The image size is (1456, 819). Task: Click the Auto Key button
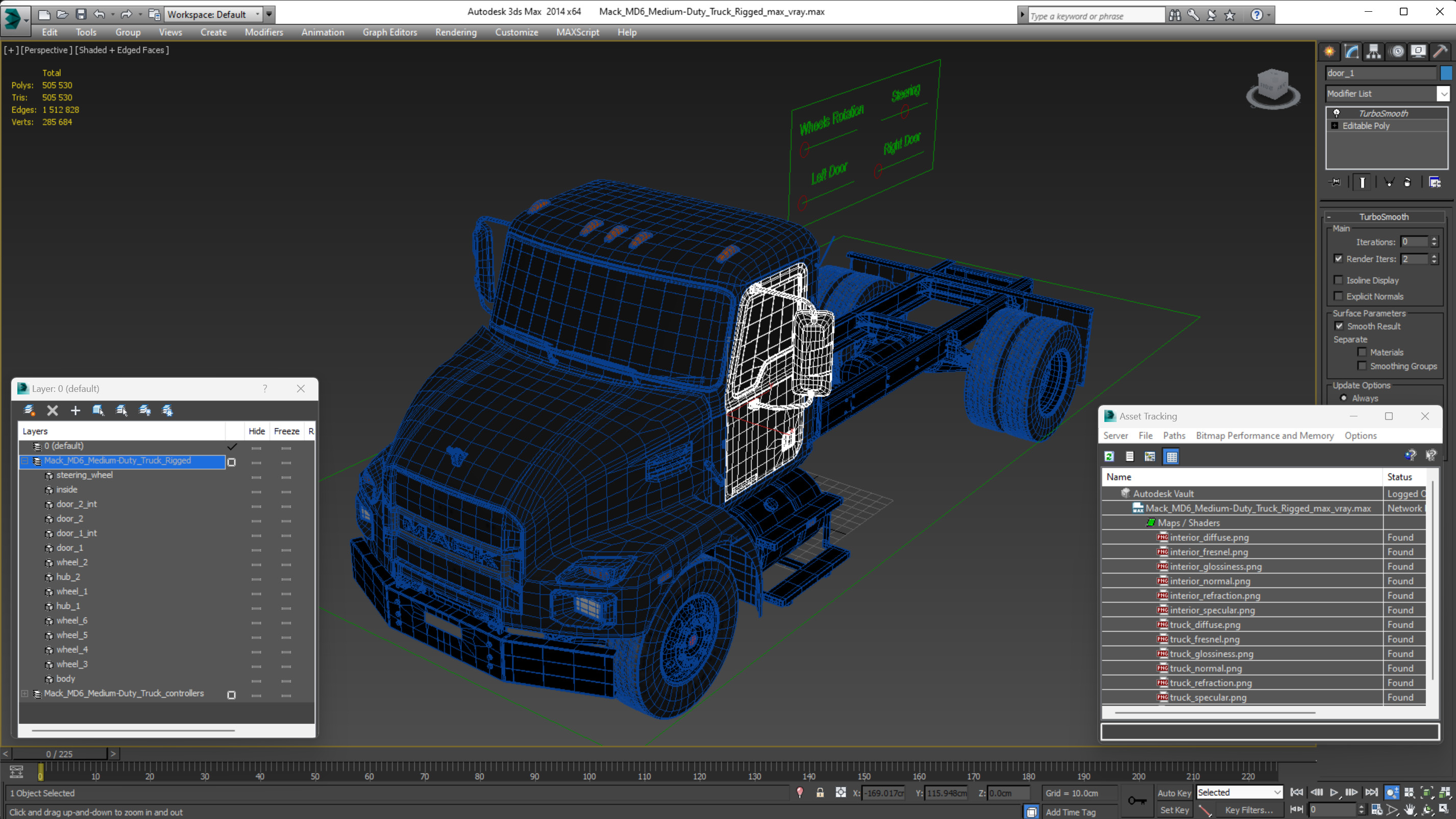coord(1174,793)
